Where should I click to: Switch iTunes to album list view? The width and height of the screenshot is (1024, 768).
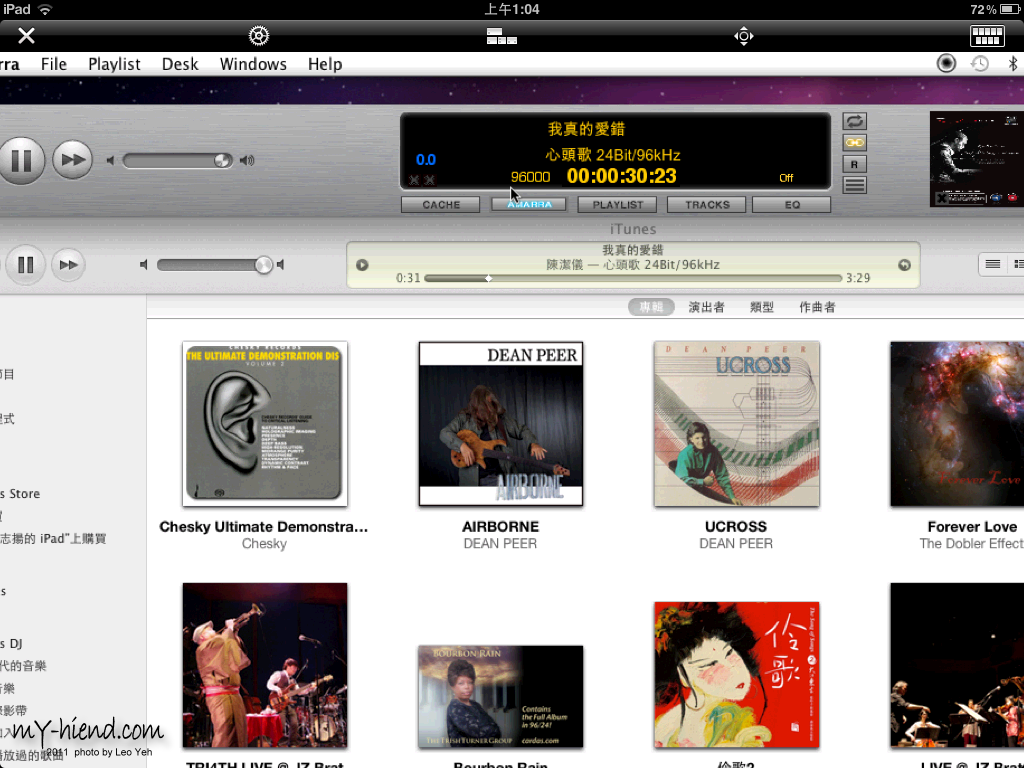coord(1017,264)
